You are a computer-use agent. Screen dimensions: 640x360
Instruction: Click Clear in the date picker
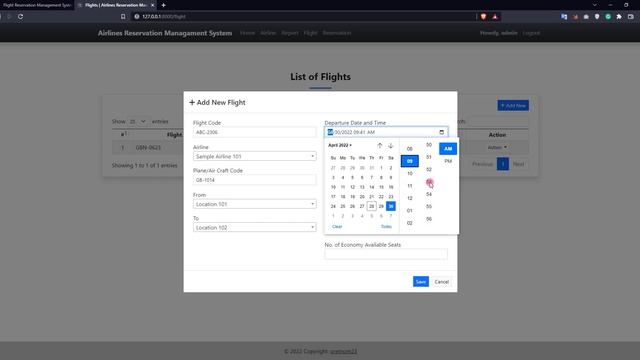[x=337, y=227]
